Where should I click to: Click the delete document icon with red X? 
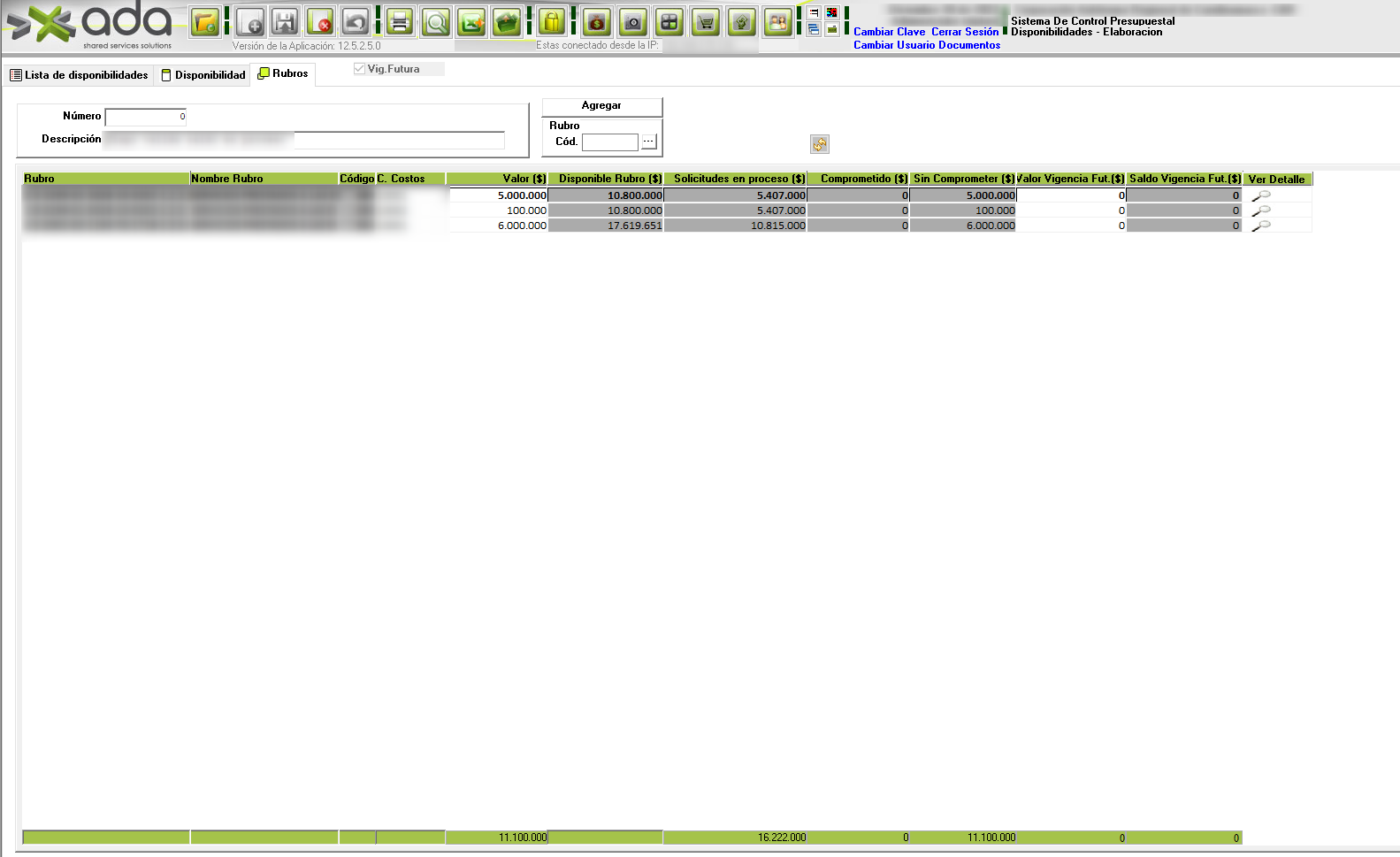(x=319, y=22)
